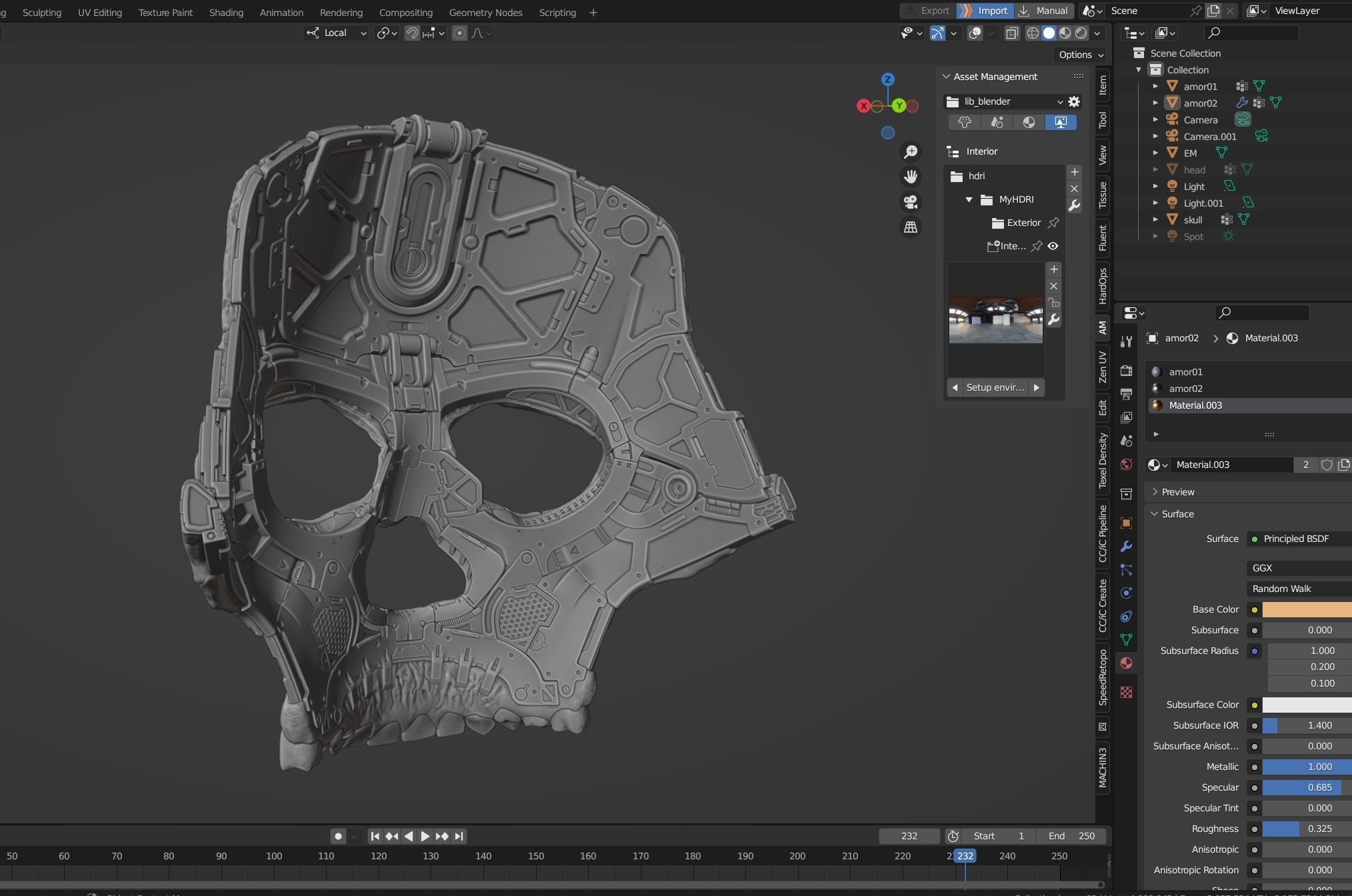Jump to end frame playback button
Image resolution: width=1352 pixels, height=896 pixels.
pyautogui.click(x=459, y=836)
